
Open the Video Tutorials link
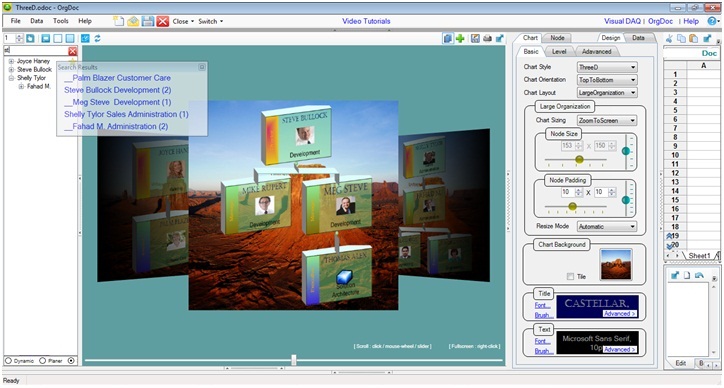click(x=366, y=21)
